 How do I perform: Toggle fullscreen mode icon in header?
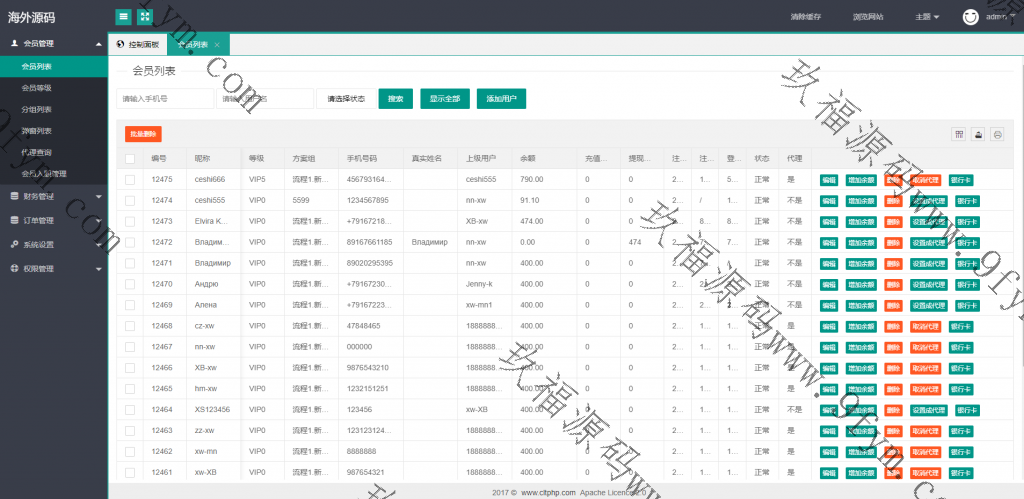tap(145, 16)
